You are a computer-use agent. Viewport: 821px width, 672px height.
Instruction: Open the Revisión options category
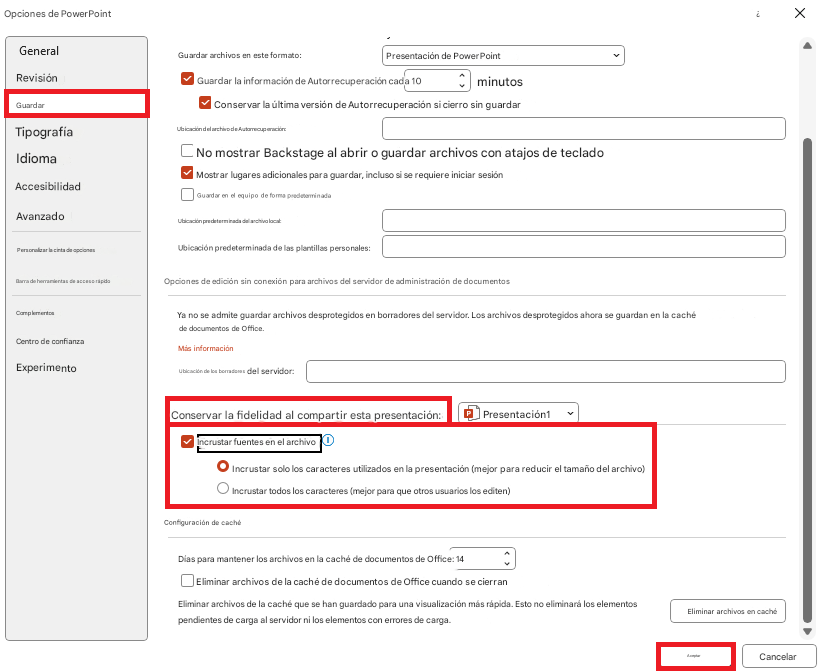pyautogui.click(x=37, y=78)
